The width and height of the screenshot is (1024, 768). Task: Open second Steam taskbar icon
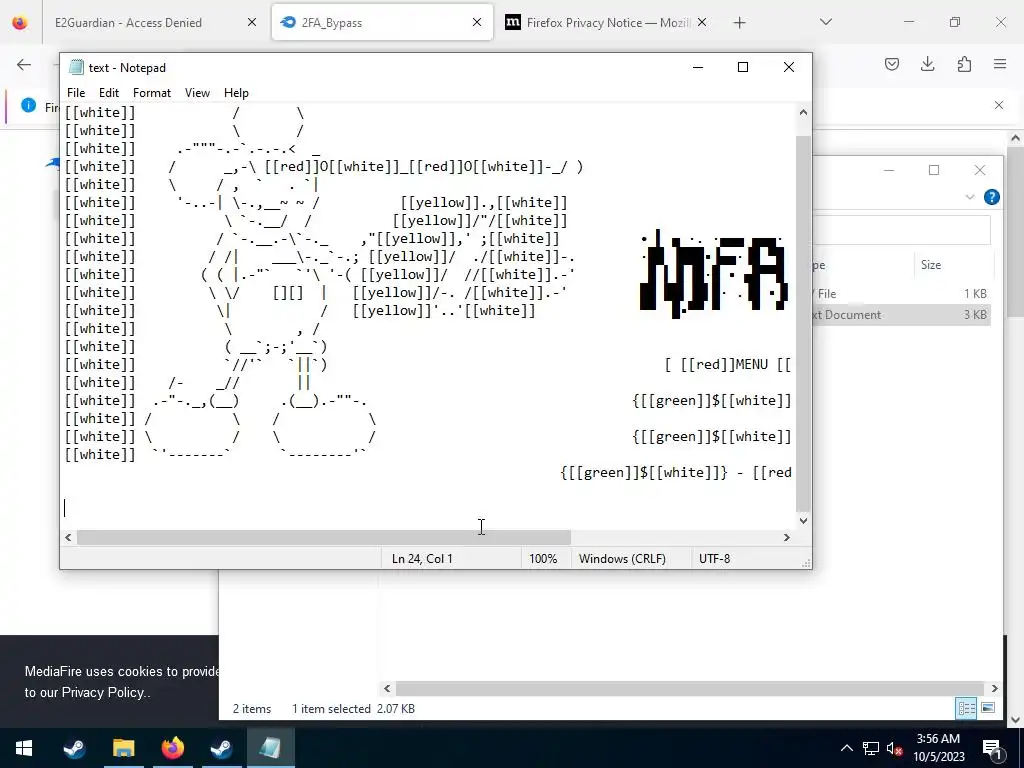click(221, 748)
